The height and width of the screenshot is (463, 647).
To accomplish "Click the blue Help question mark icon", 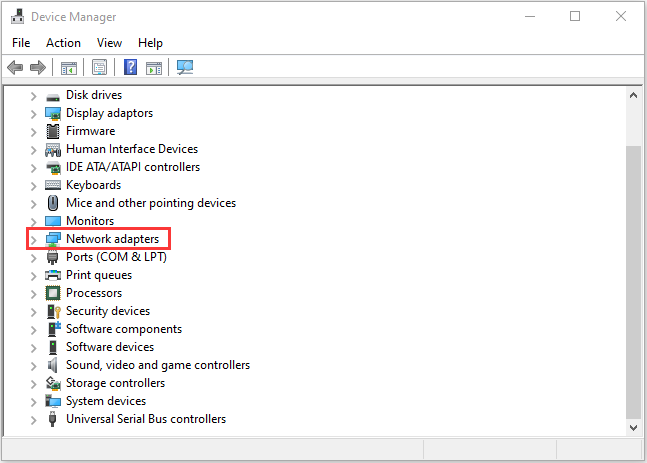I will [130, 68].
